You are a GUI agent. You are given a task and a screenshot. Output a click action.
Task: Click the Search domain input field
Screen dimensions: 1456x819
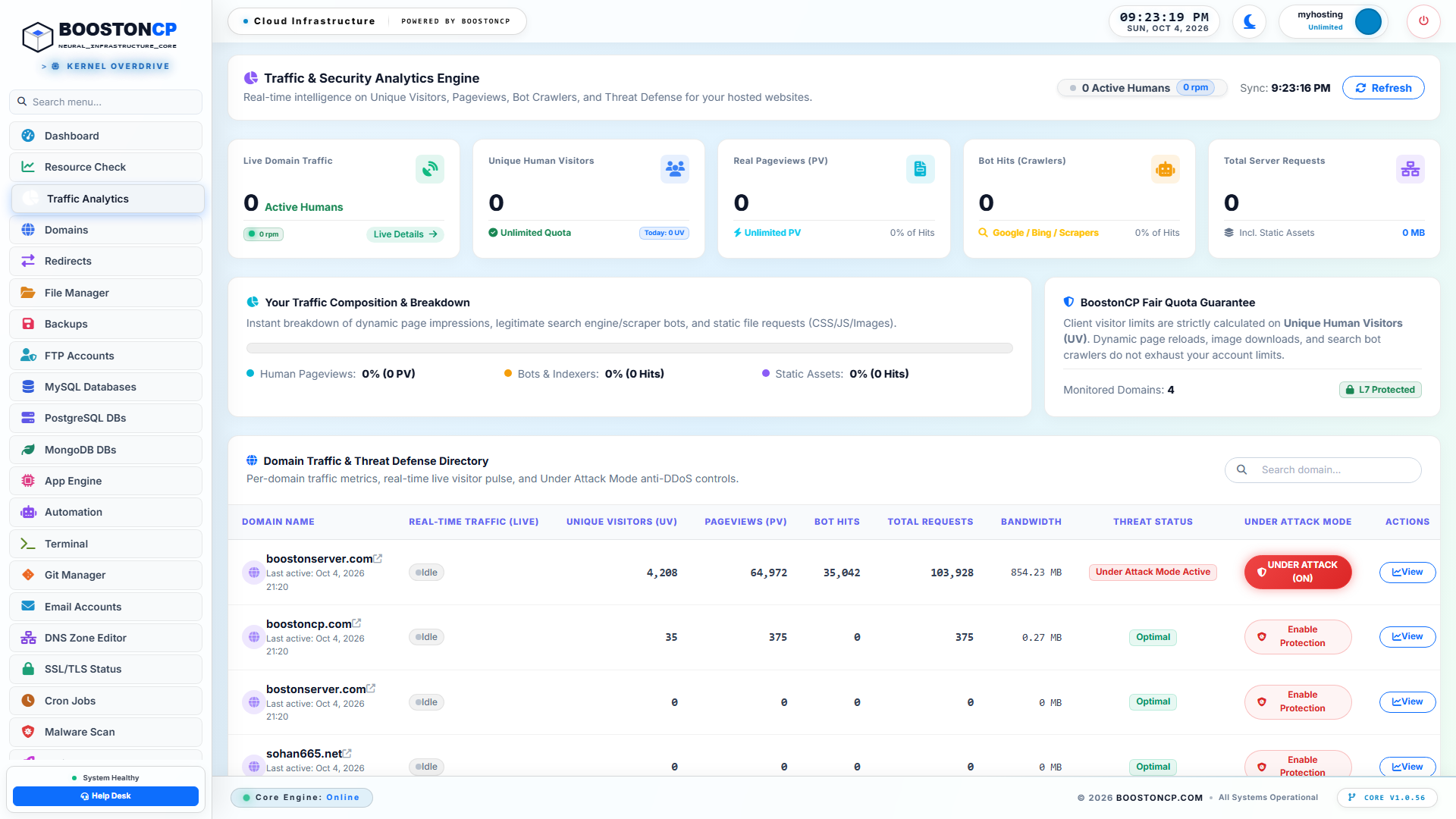point(1323,470)
